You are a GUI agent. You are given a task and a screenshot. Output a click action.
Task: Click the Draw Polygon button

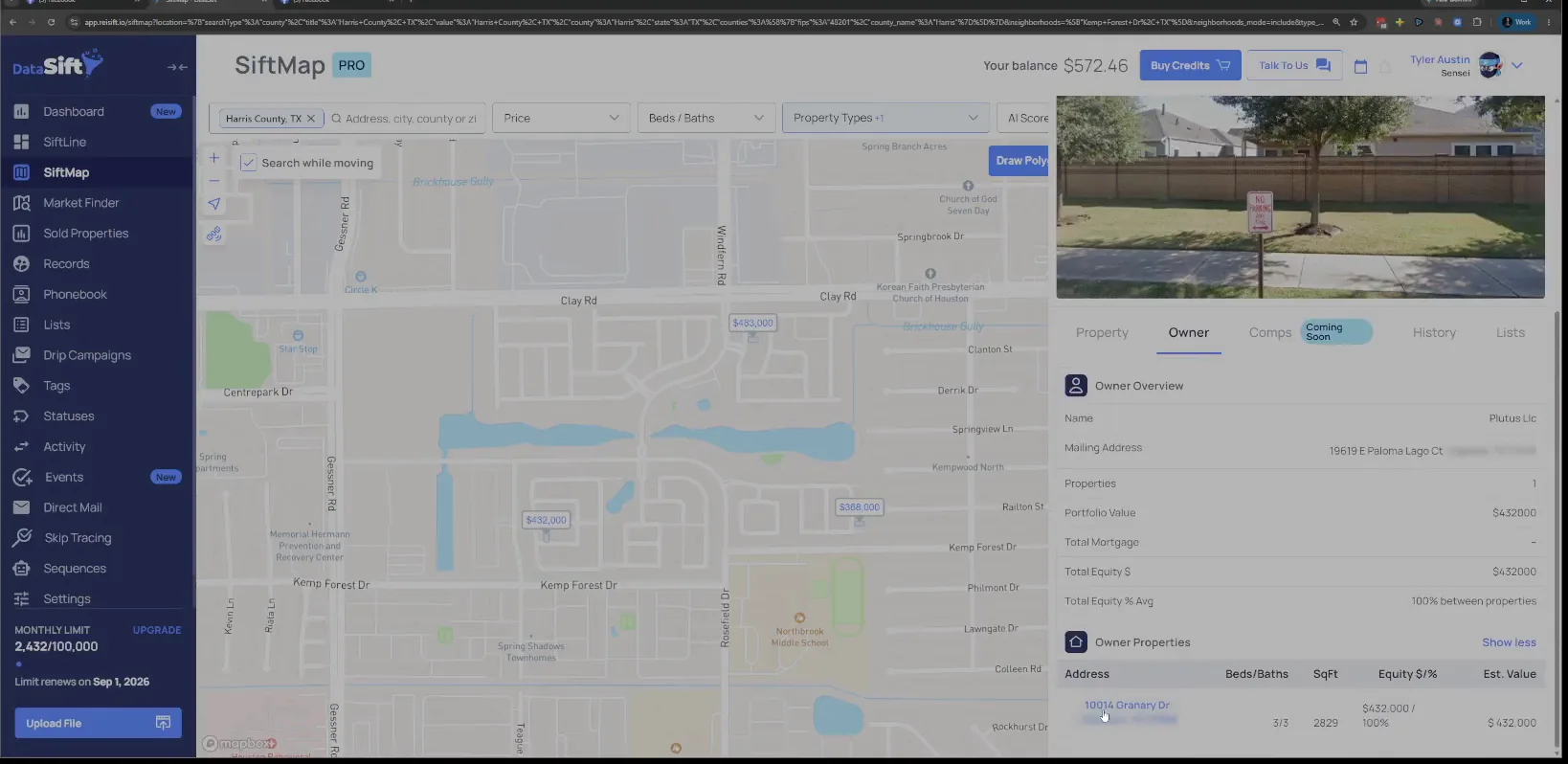(1019, 161)
